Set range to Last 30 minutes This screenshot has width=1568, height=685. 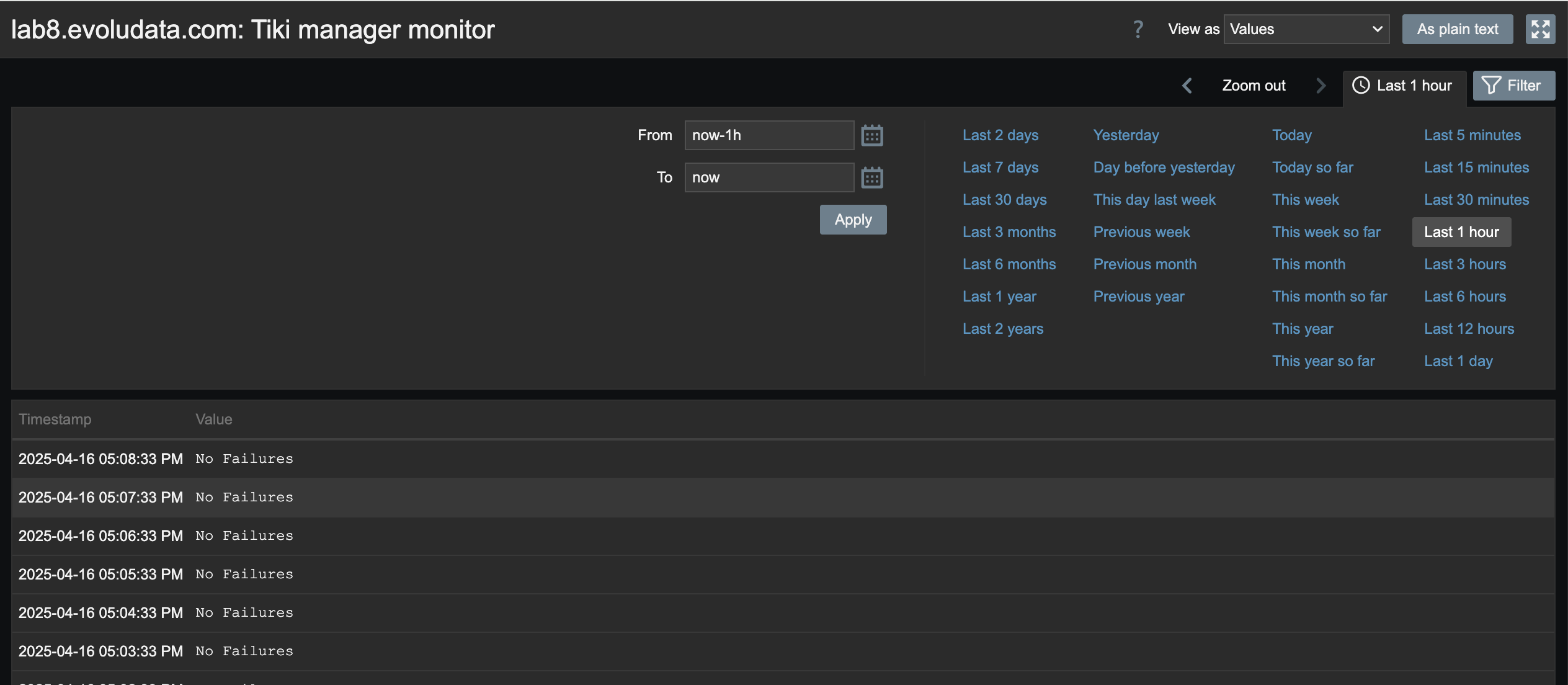click(x=1476, y=200)
